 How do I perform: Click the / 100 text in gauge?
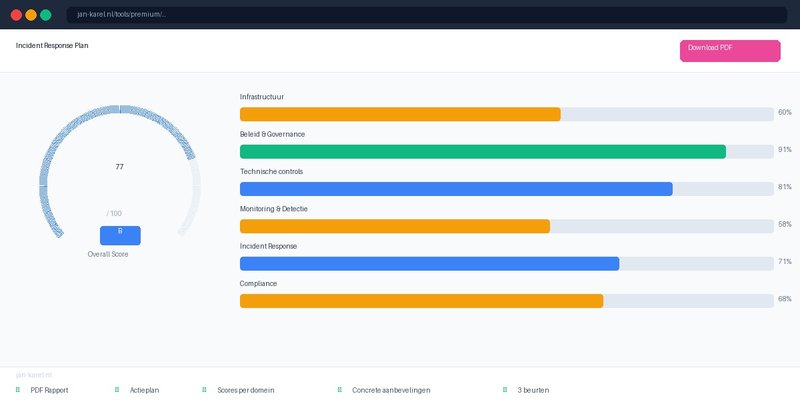click(114, 213)
